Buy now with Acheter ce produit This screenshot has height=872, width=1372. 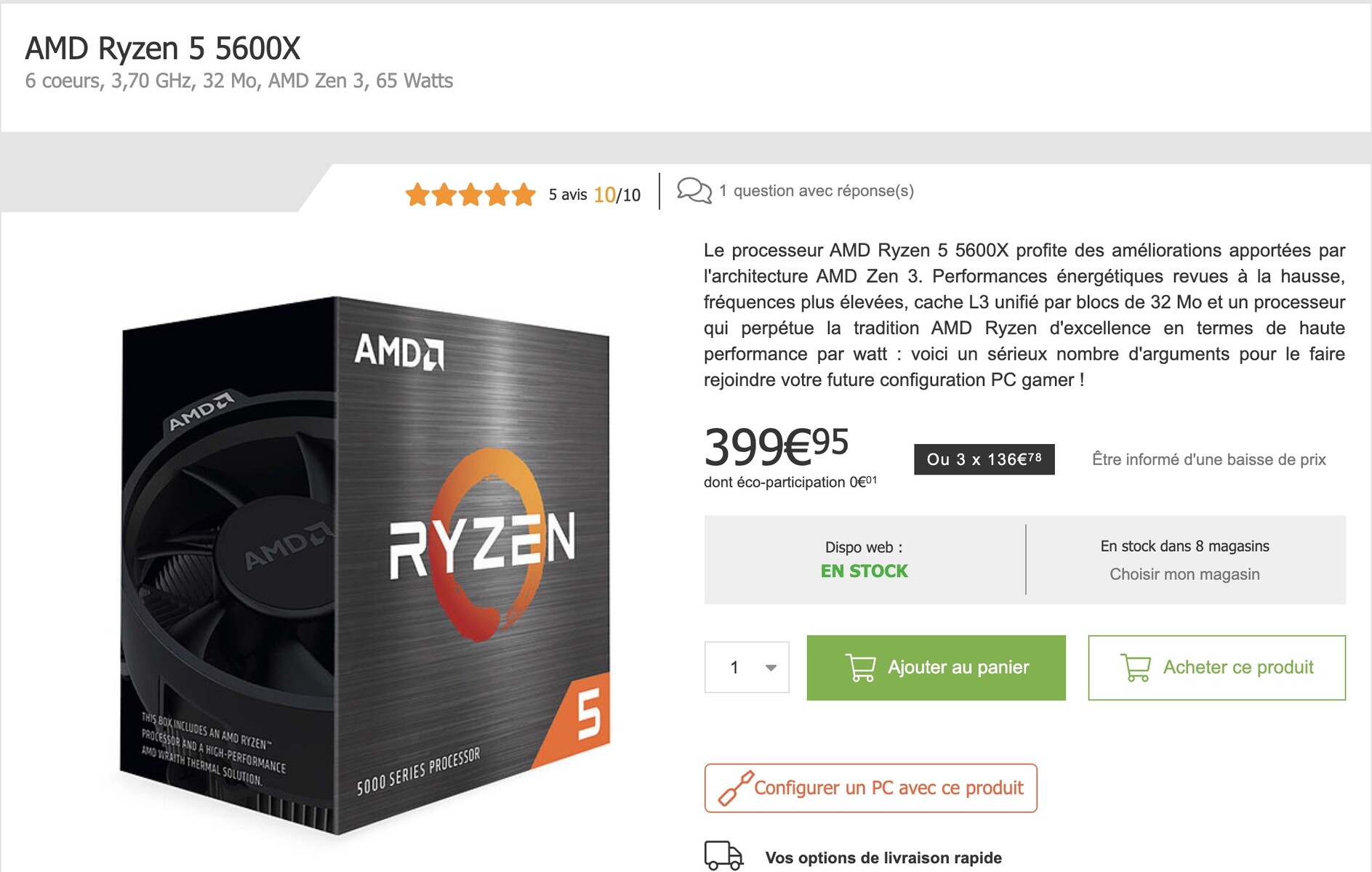(1217, 668)
